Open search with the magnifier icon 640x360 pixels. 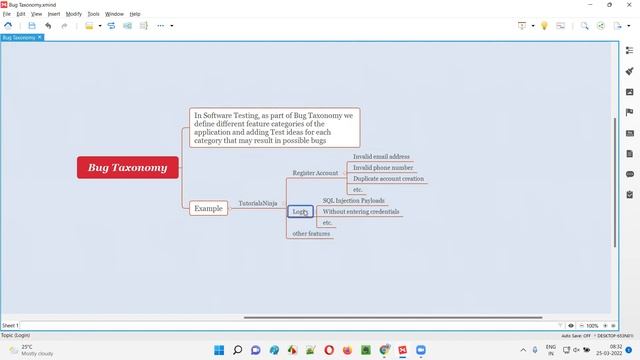tap(584, 26)
